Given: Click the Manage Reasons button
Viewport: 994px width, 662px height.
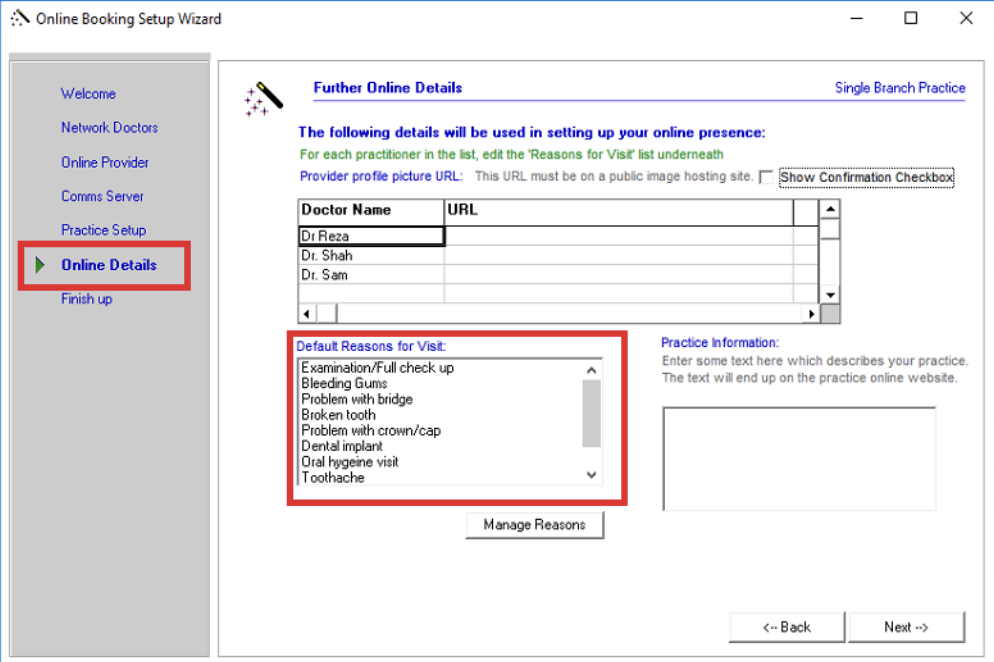Looking at the screenshot, I should (x=534, y=525).
